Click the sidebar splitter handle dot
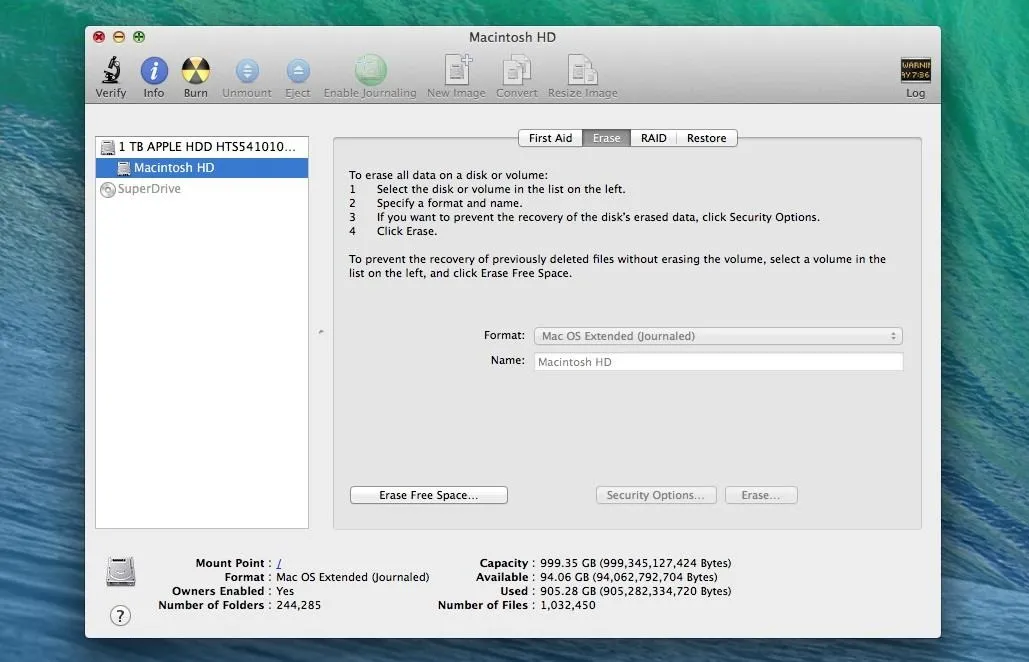 pyautogui.click(x=321, y=332)
